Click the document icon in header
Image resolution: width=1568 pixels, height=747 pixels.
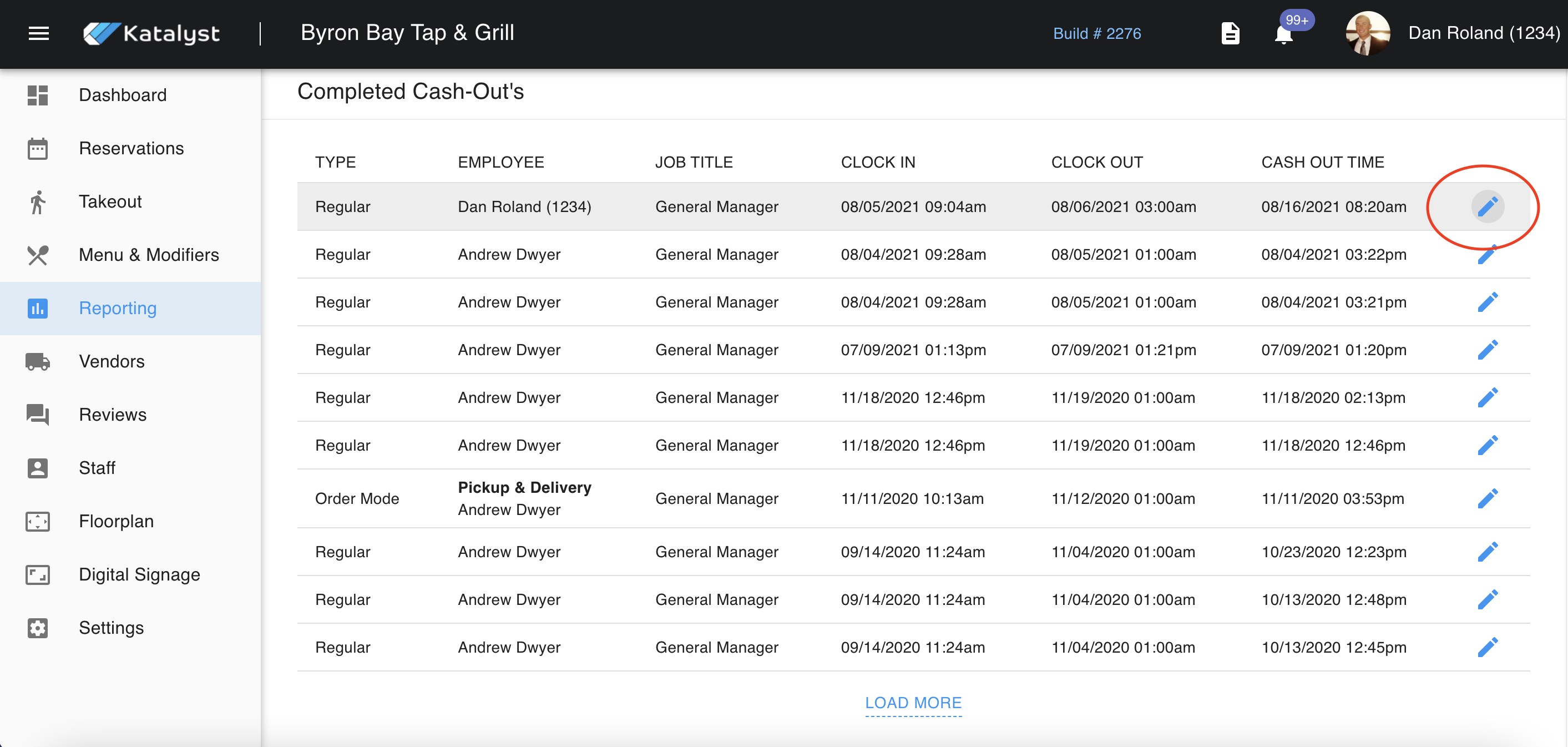coord(1230,33)
